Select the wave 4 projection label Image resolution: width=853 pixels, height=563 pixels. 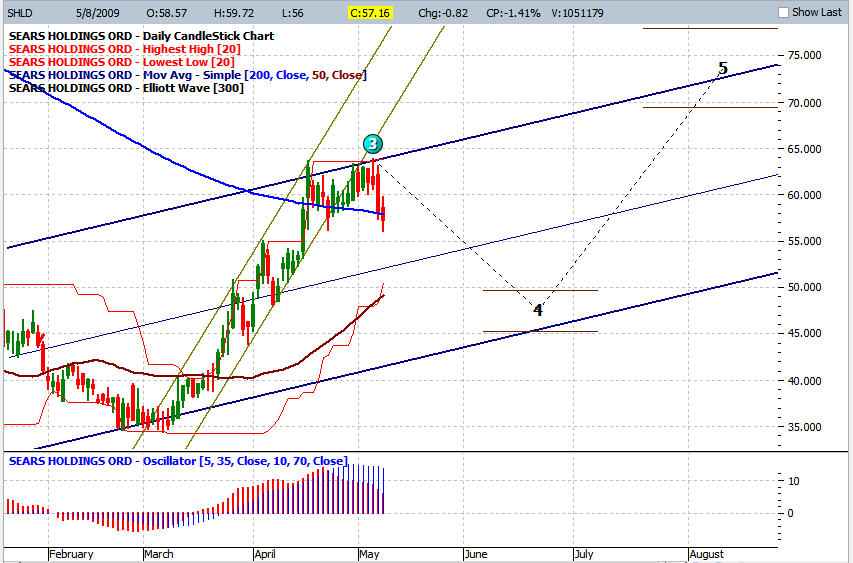(537, 310)
